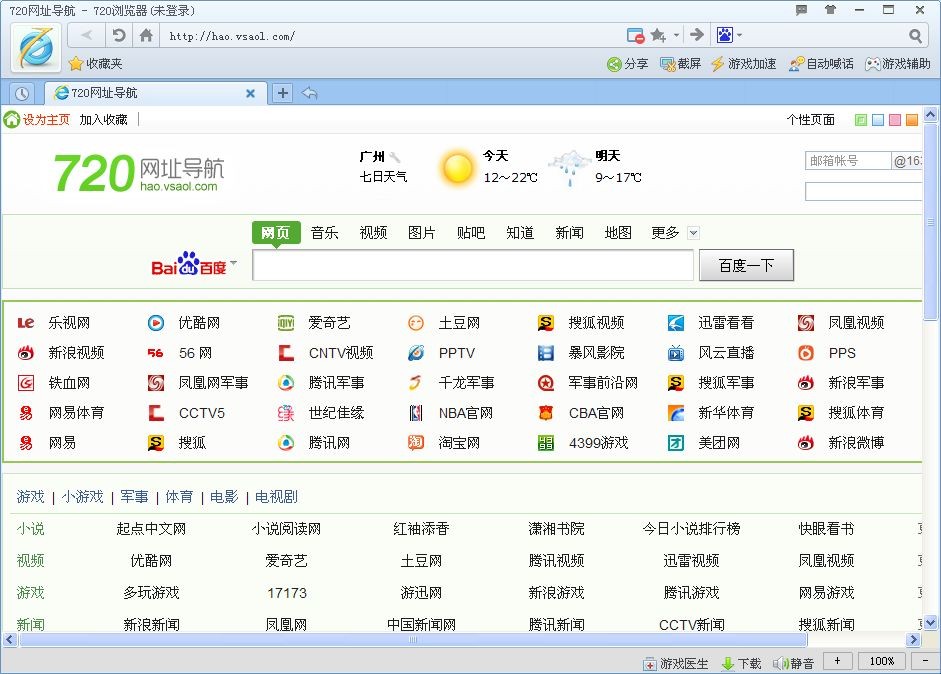Screen dimensions: 941x674
Task: Open the history clock icon tab
Action: (22, 94)
